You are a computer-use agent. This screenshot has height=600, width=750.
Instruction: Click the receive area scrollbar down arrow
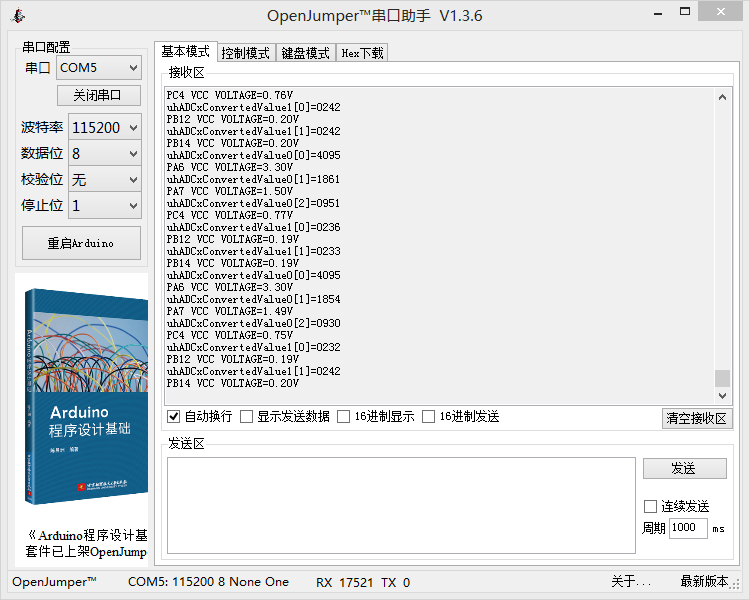pyautogui.click(x=722, y=396)
